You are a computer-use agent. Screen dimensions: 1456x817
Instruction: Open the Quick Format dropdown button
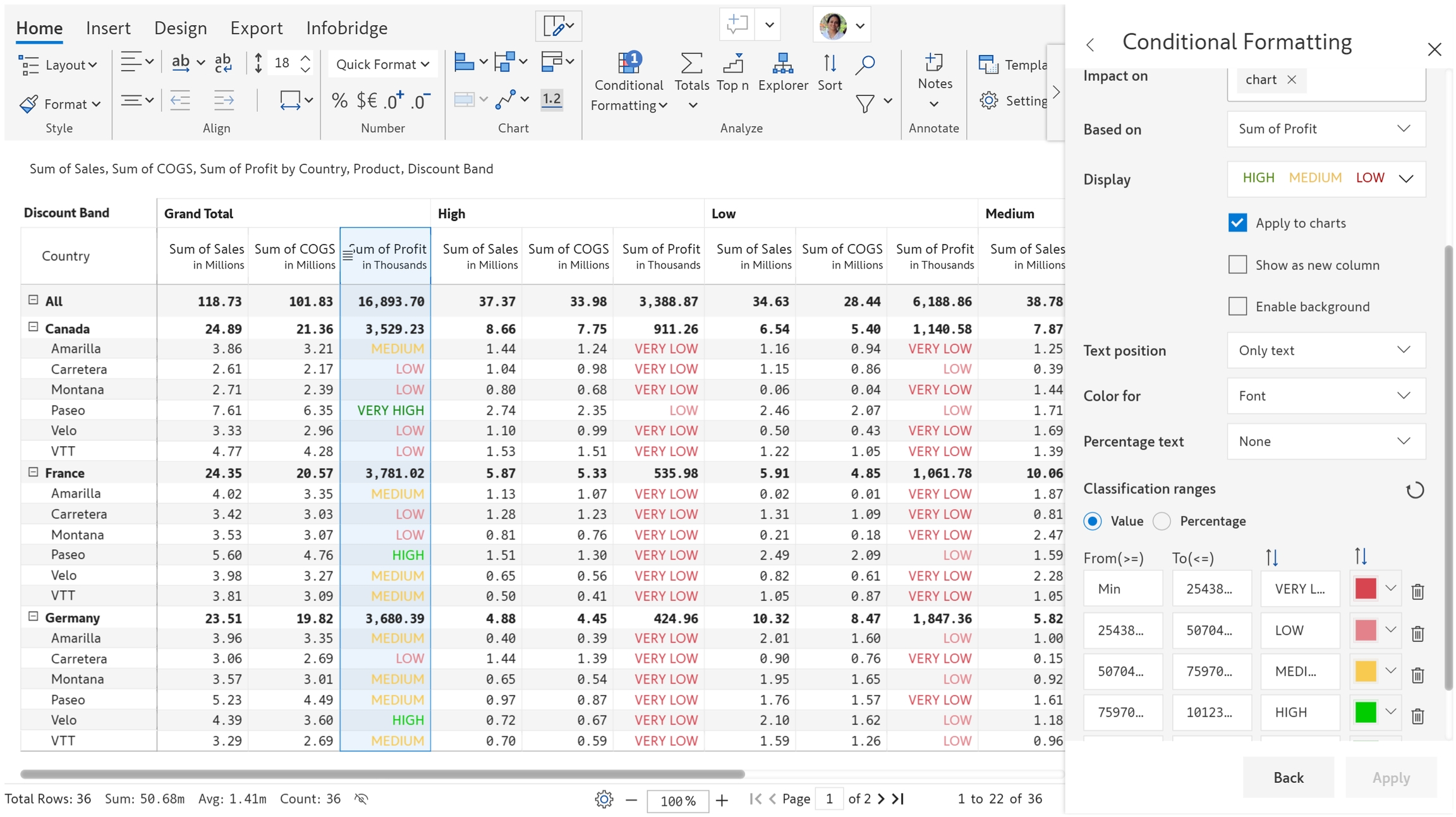(382, 64)
